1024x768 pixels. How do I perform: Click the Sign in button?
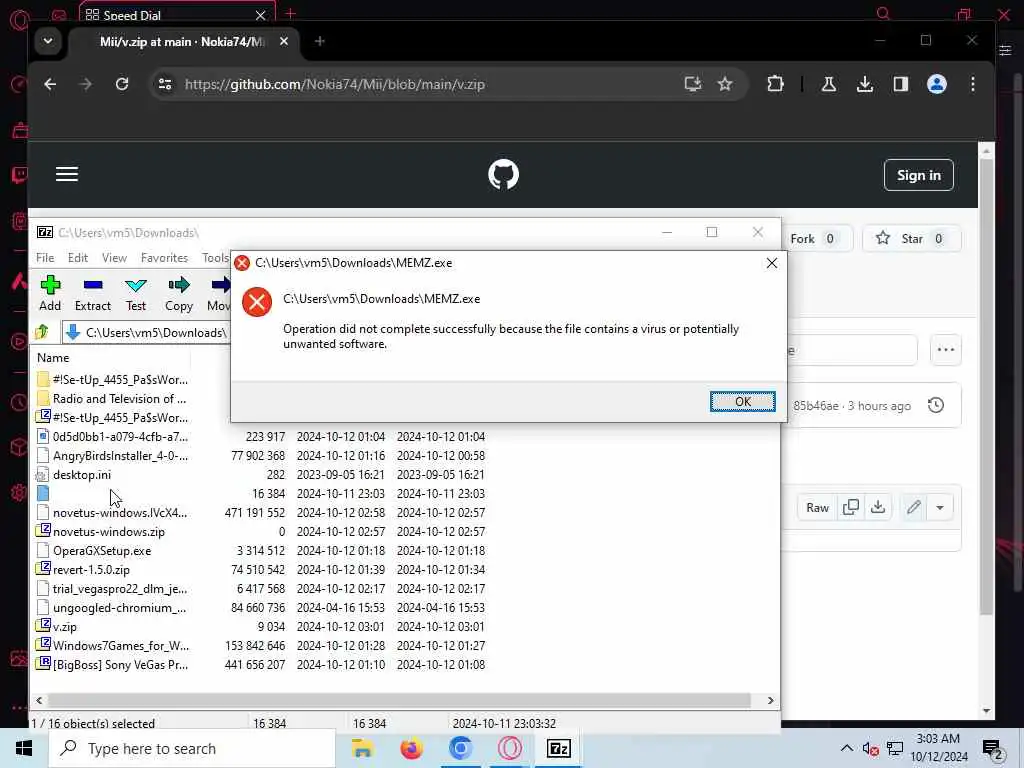[x=918, y=175]
